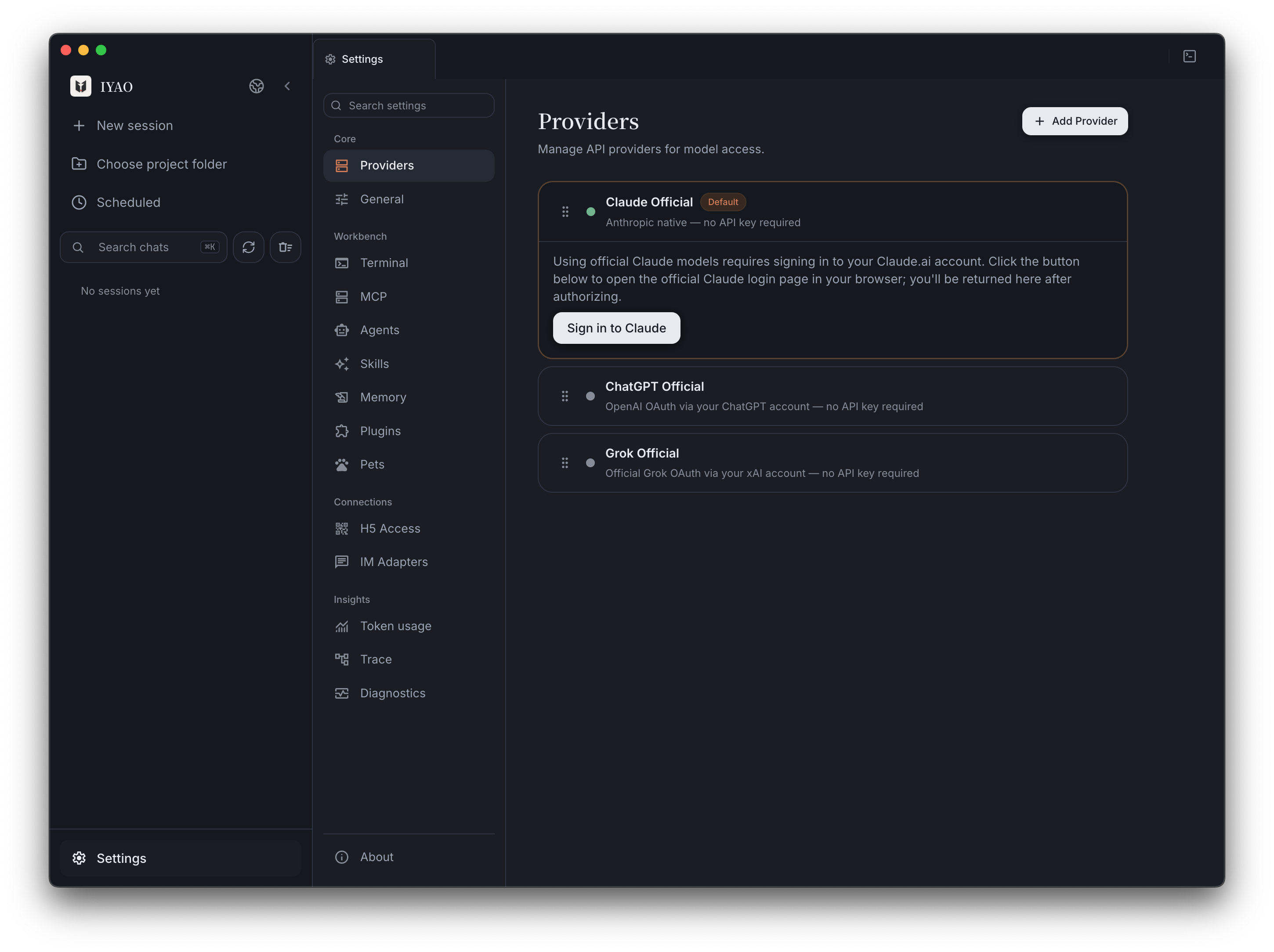This screenshot has width=1274, height=952.
Task: Select the Settings tab
Action: pos(374,59)
